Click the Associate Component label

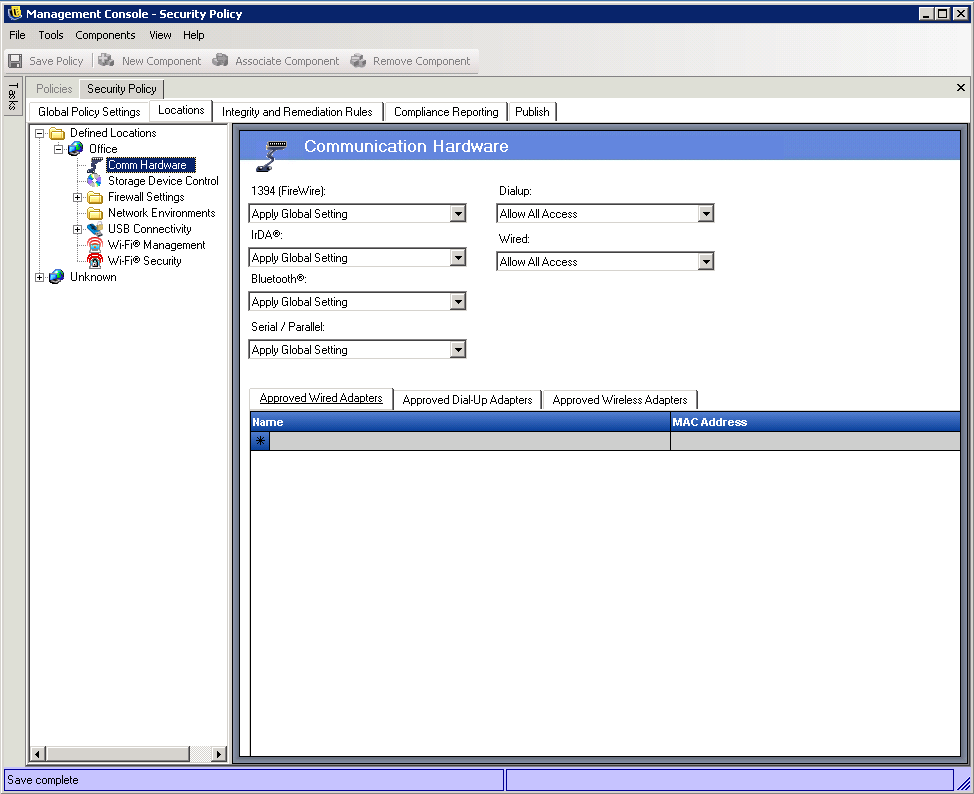[287, 61]
